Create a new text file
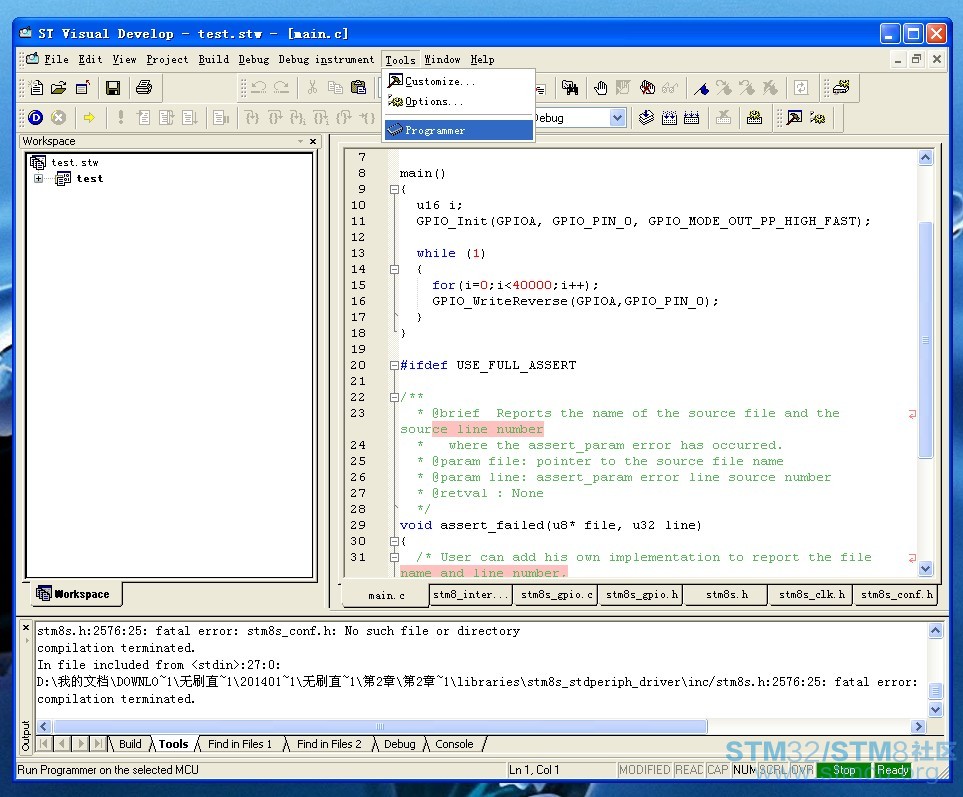963x797 pixels. 36,88
